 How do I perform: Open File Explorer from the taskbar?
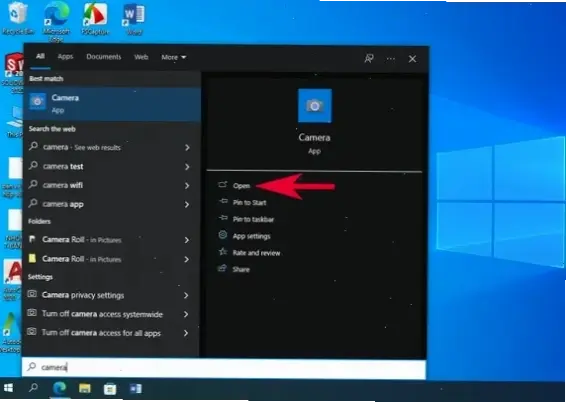(85, 388)
